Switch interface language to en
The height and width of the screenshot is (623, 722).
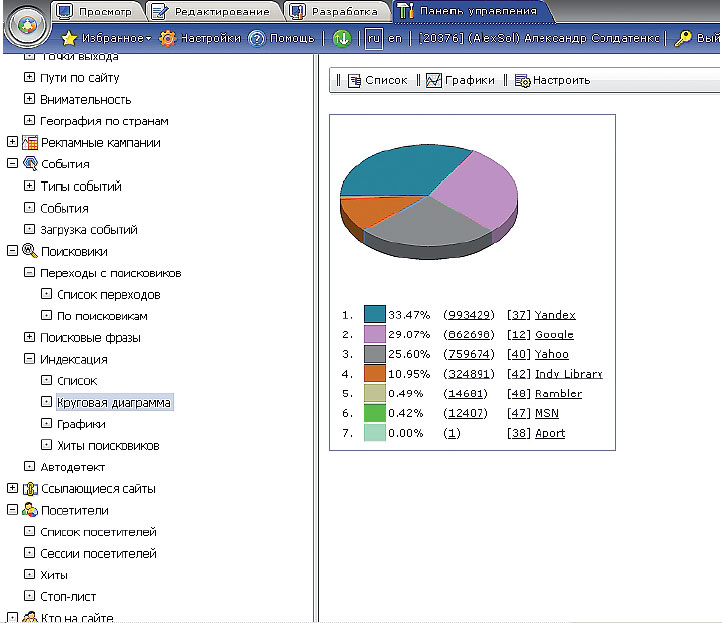tap(395, 38)
